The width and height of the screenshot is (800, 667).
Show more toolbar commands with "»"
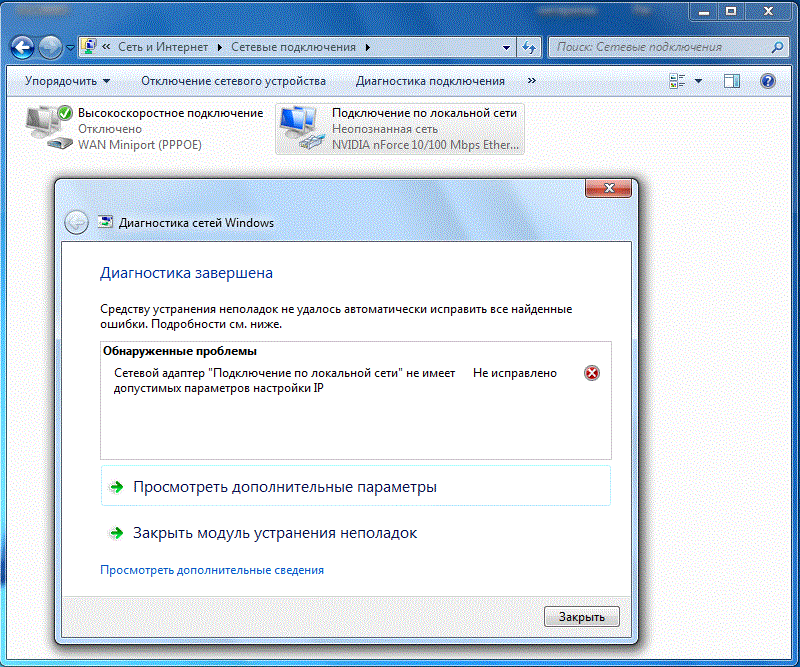[x=532, y=81]
